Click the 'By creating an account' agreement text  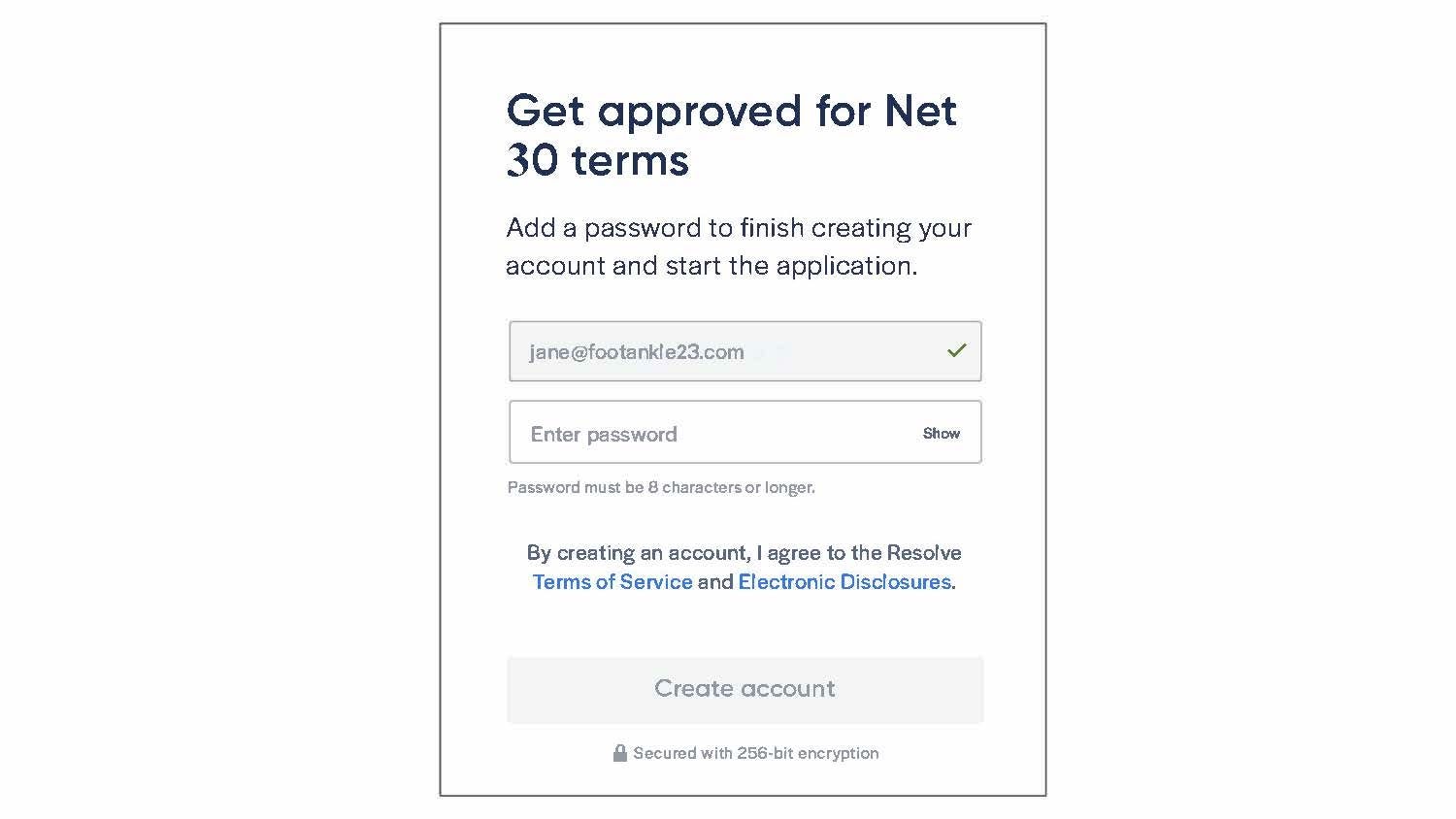point(745,567)
